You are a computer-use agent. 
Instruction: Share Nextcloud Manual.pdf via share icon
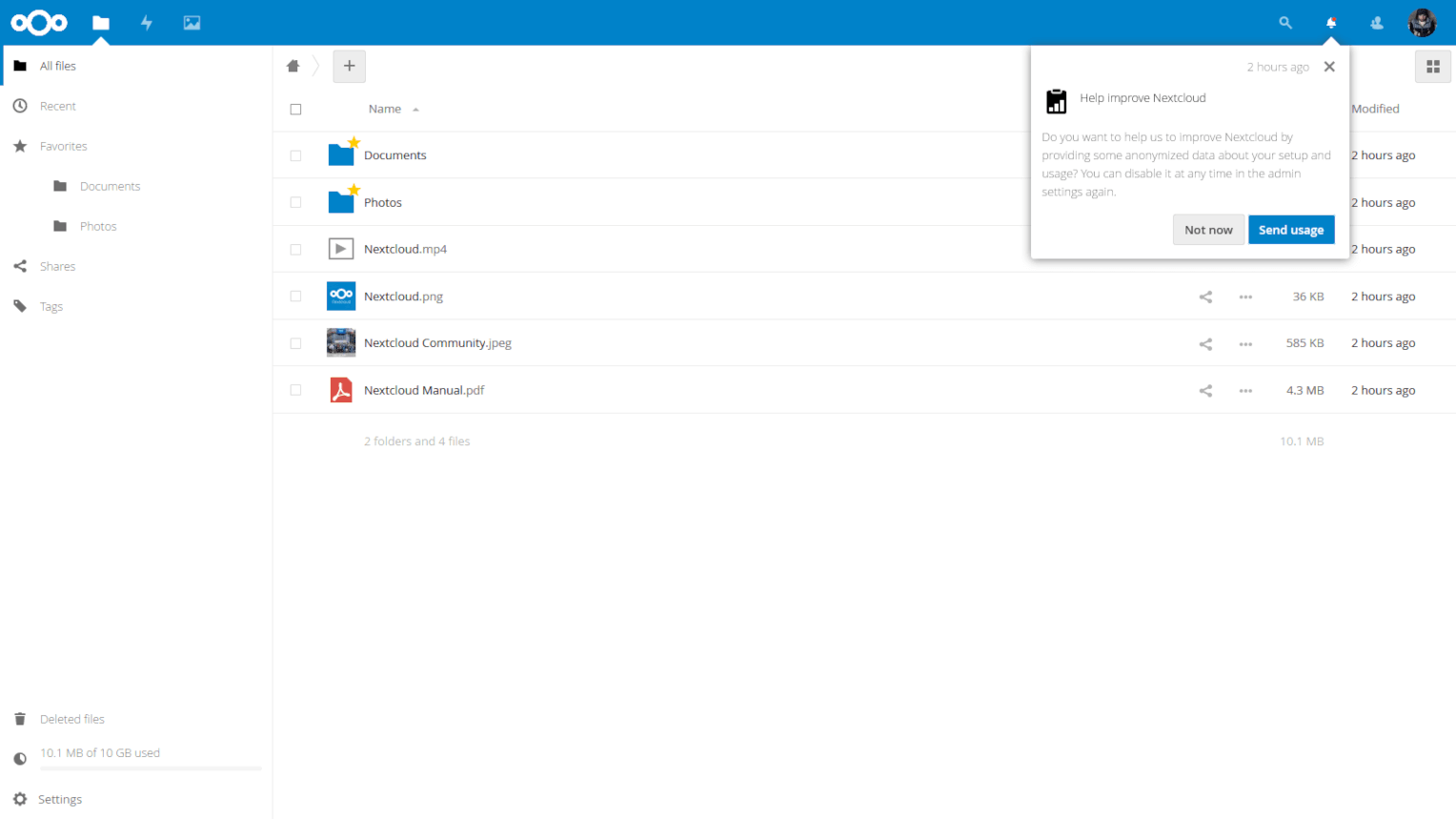point(1205,390)
